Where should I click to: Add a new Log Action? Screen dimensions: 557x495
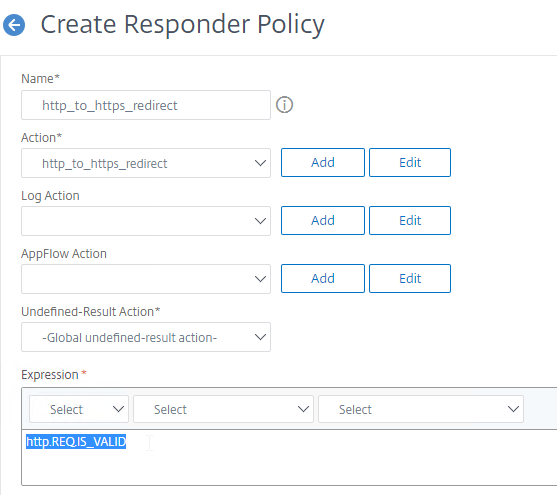(x=323, y=220)
